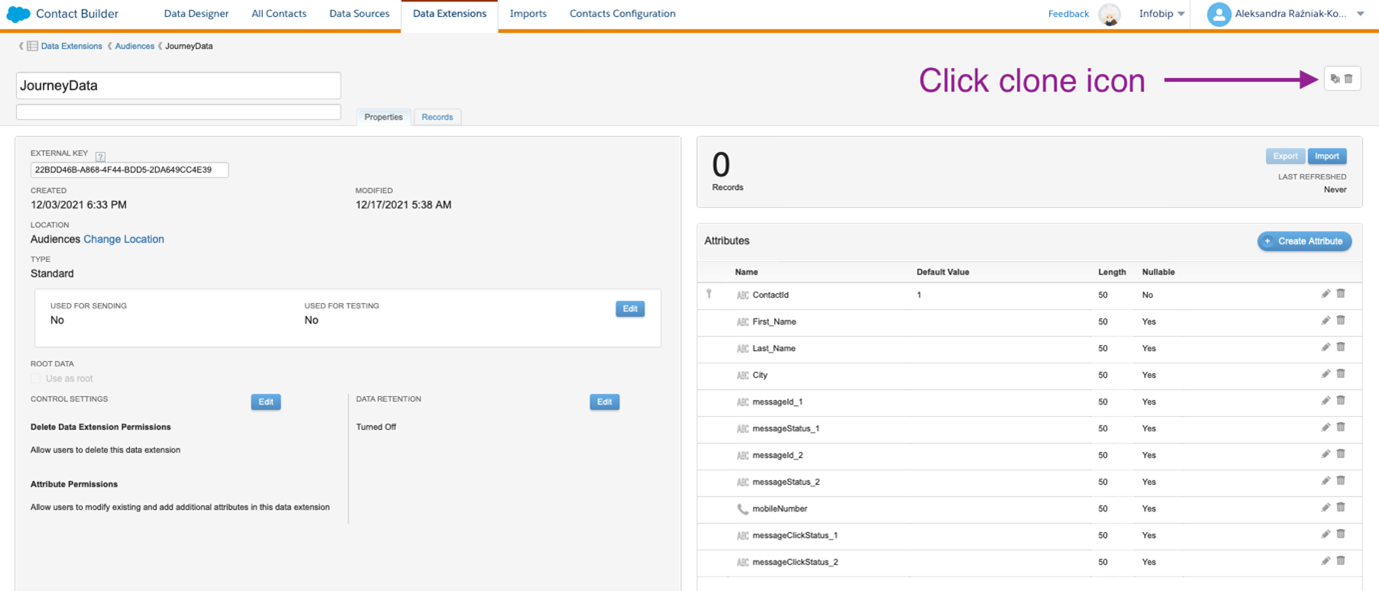The image size is (1379, 591).
Task: Click the Einstein mascot avatar icon
Action: (x=1109, y=14)
